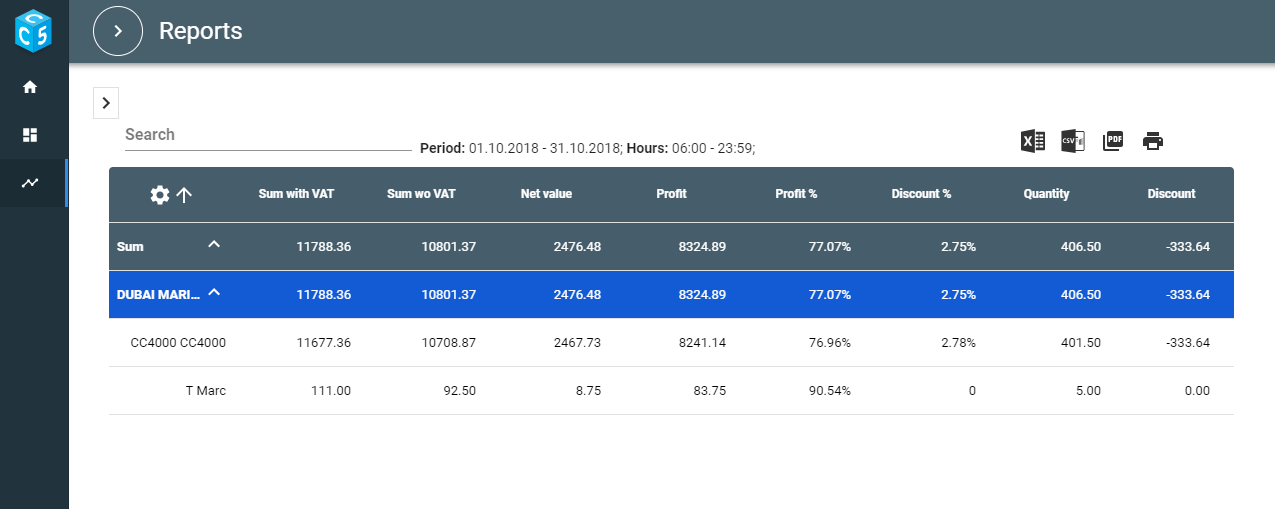Open the Dashboard from sidebar

(30, 135)
